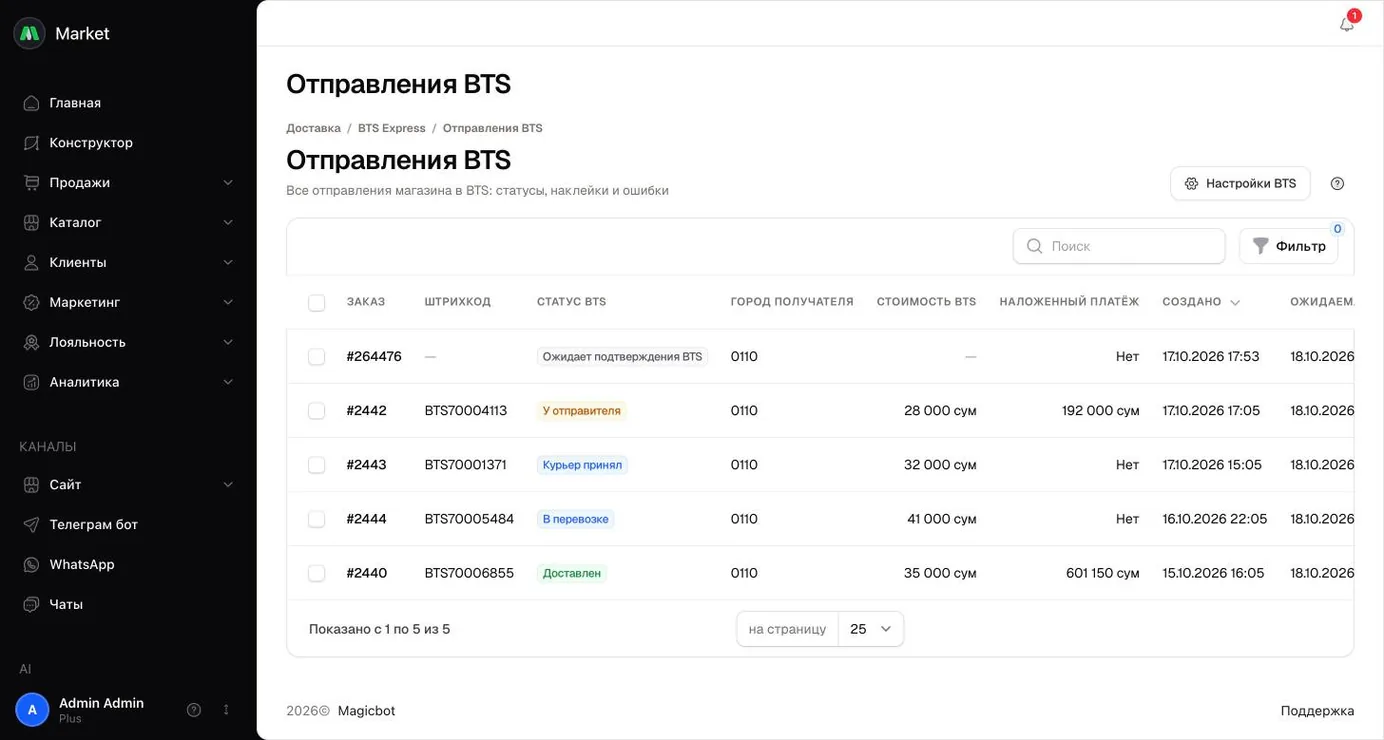Click the Главная home icon
The image size is (1384, 740).
[31, 103]
